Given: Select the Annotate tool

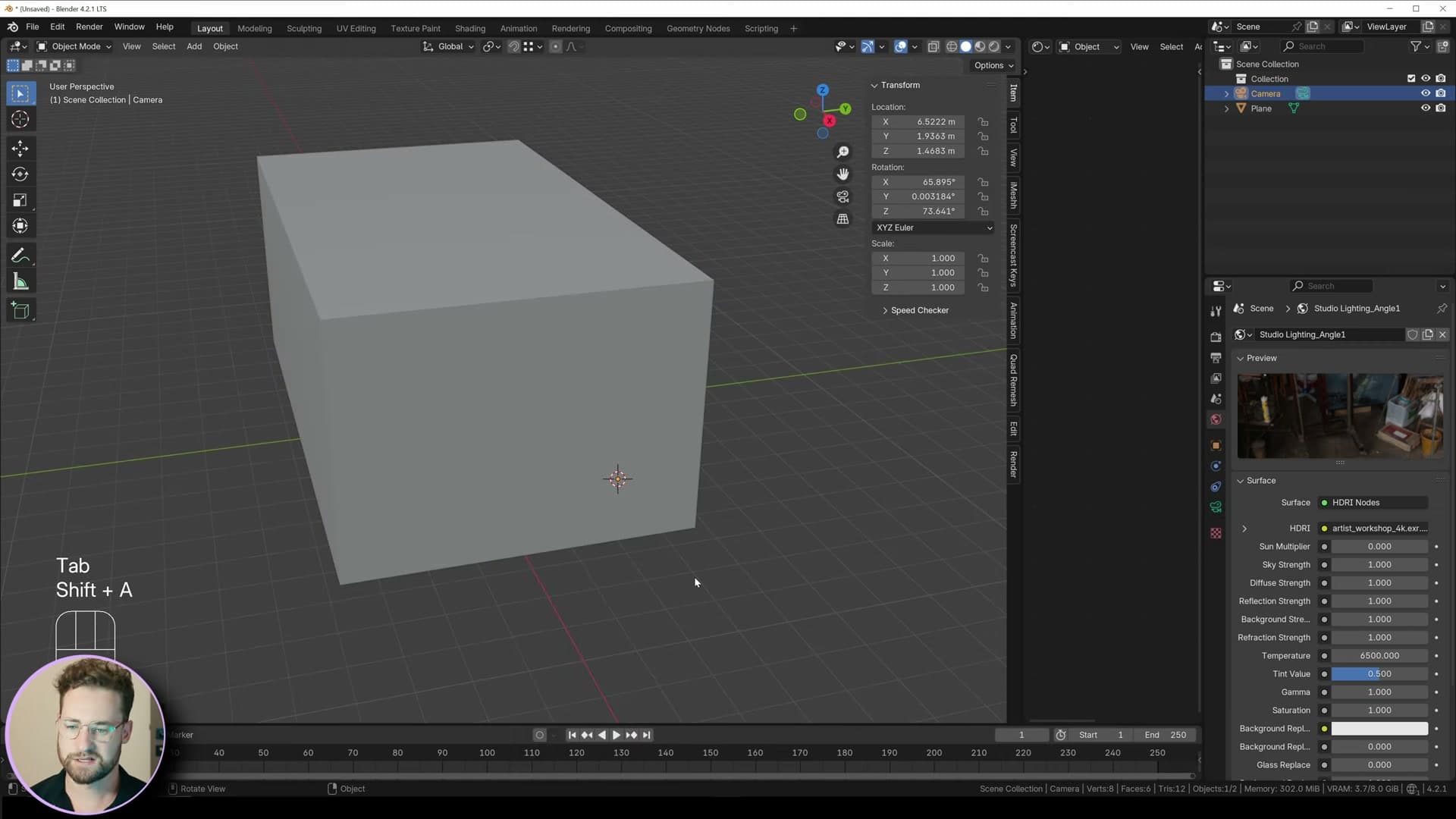Looking at the screenshot, I should pos(20,256).
